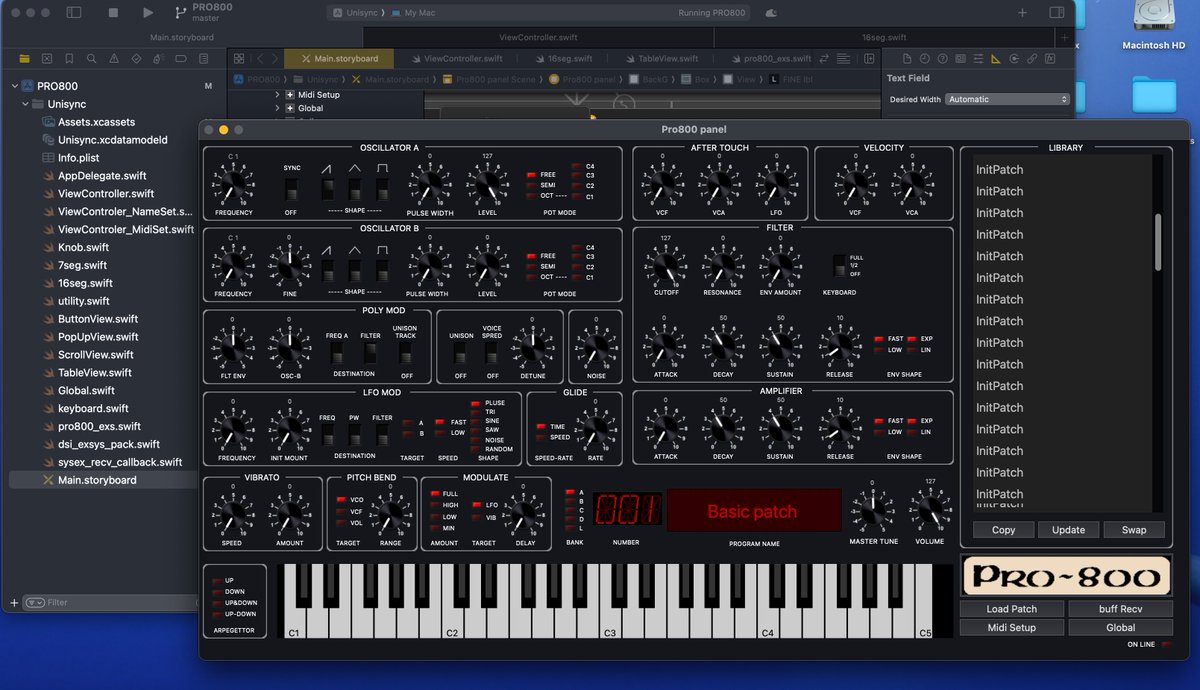This screenshot has height=690, width=1200.
Task: Stop the running PRO800 app in Xcode
Action: 112,13
